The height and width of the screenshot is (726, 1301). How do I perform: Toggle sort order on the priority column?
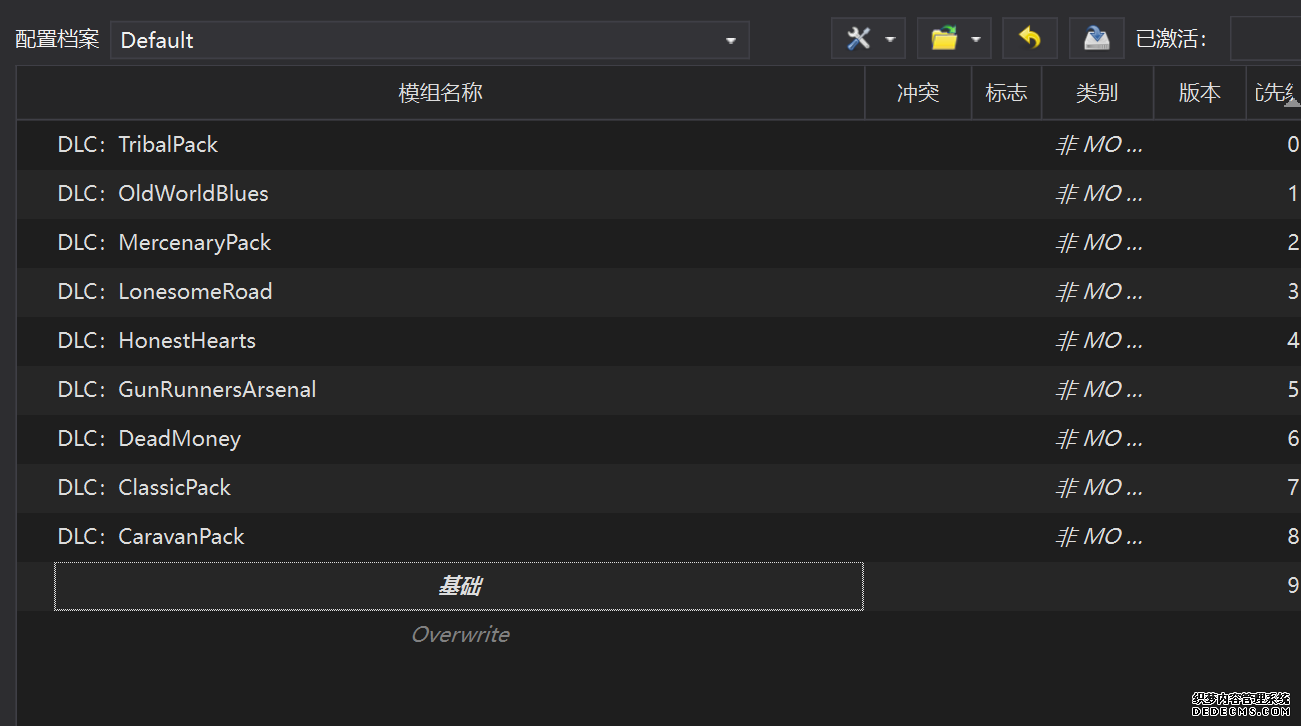coord(1275,93)
